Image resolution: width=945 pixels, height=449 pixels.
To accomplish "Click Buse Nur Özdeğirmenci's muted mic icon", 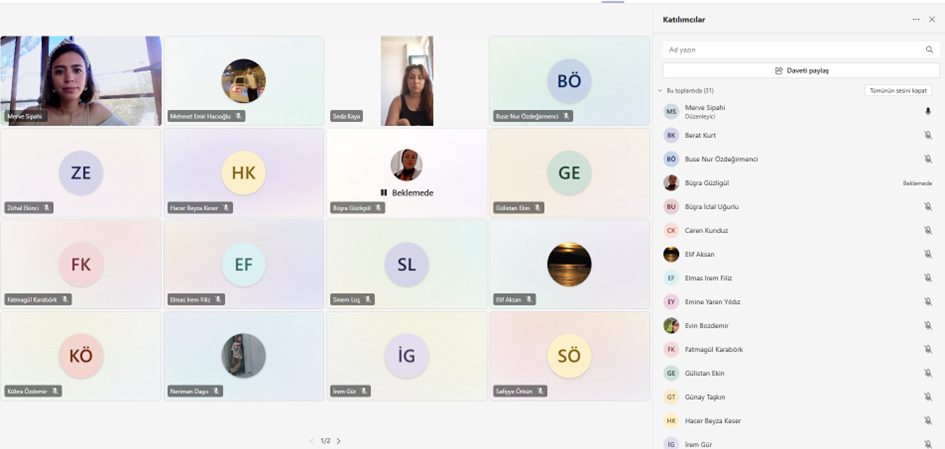I will 928,159.
